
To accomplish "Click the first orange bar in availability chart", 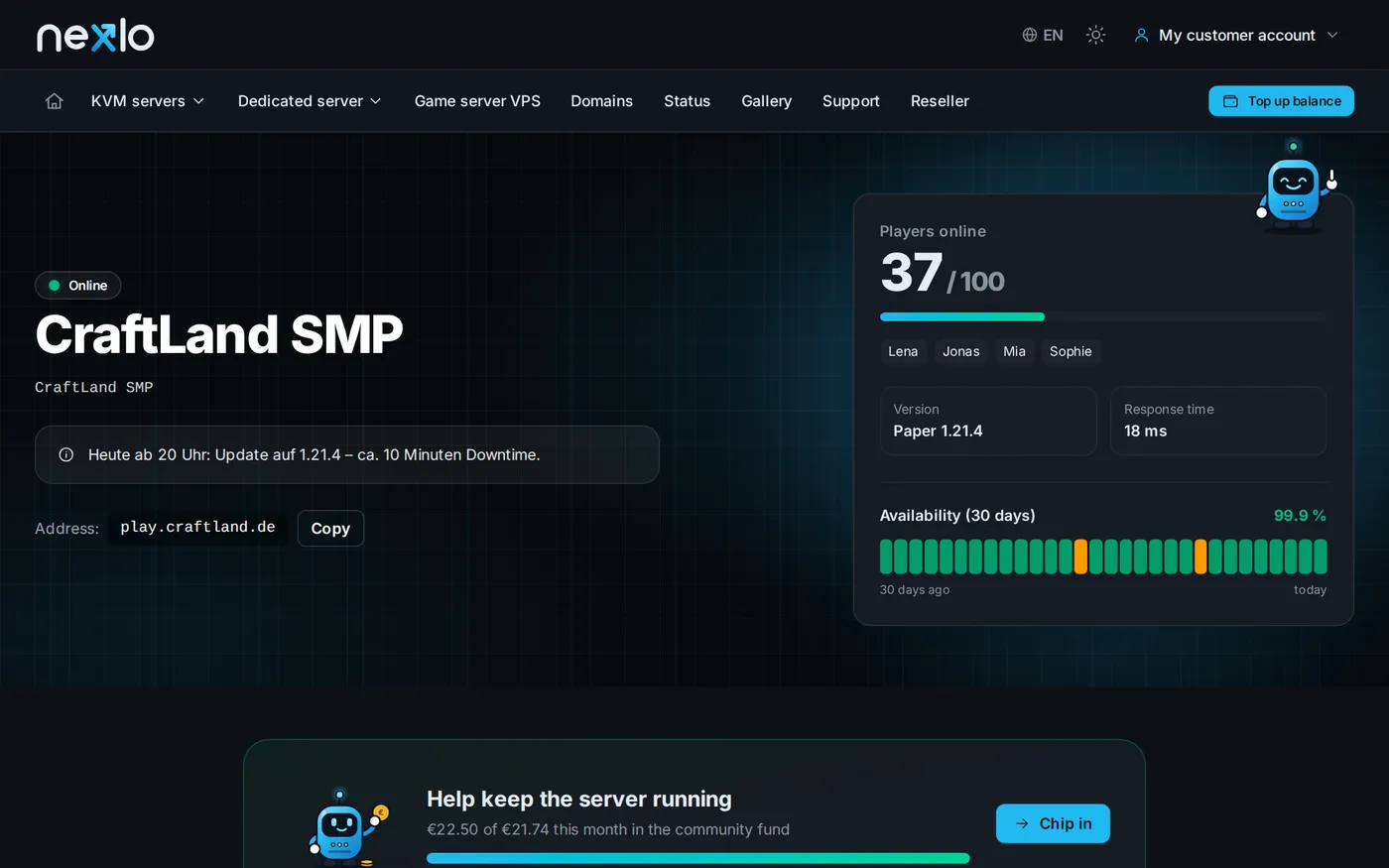I will (x=1080, y=557).
